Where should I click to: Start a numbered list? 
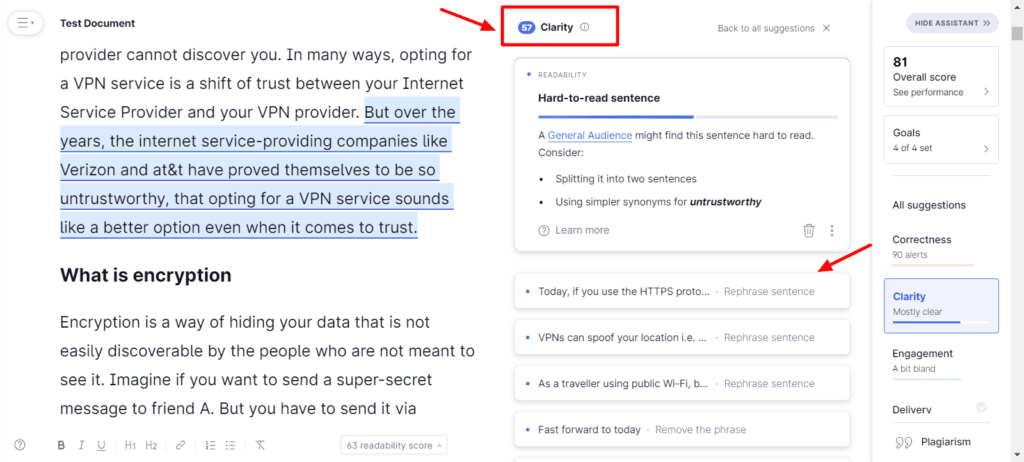click(x=210, y=445)
